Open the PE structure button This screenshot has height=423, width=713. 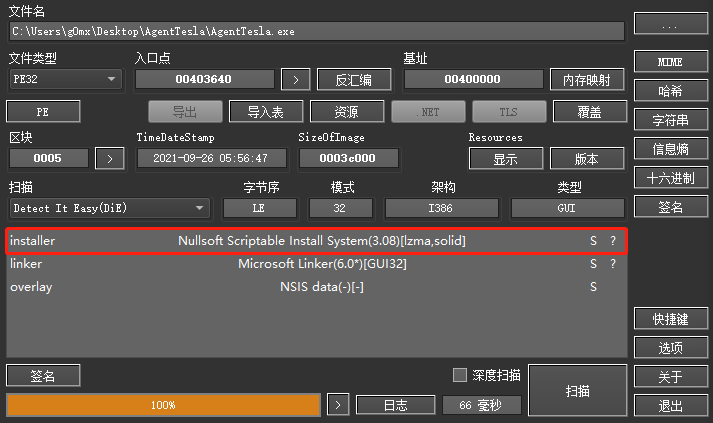(x=43, y=111)
